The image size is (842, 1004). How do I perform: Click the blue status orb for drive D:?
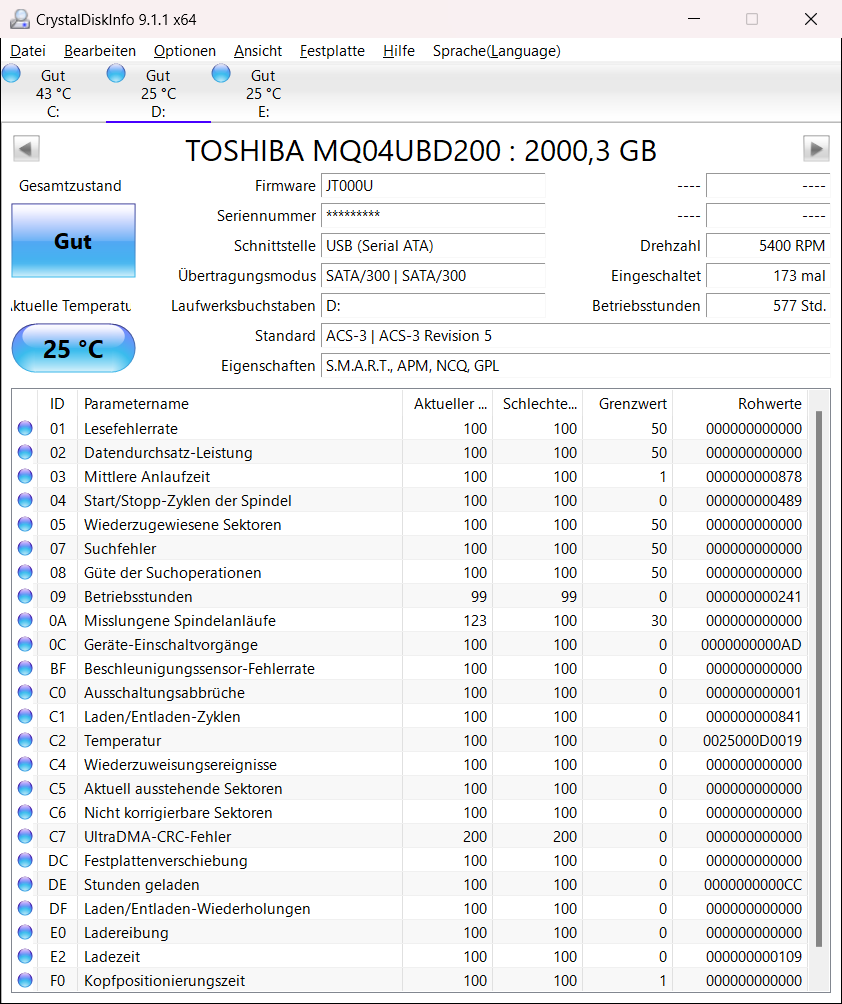click(x=116, y=74)
